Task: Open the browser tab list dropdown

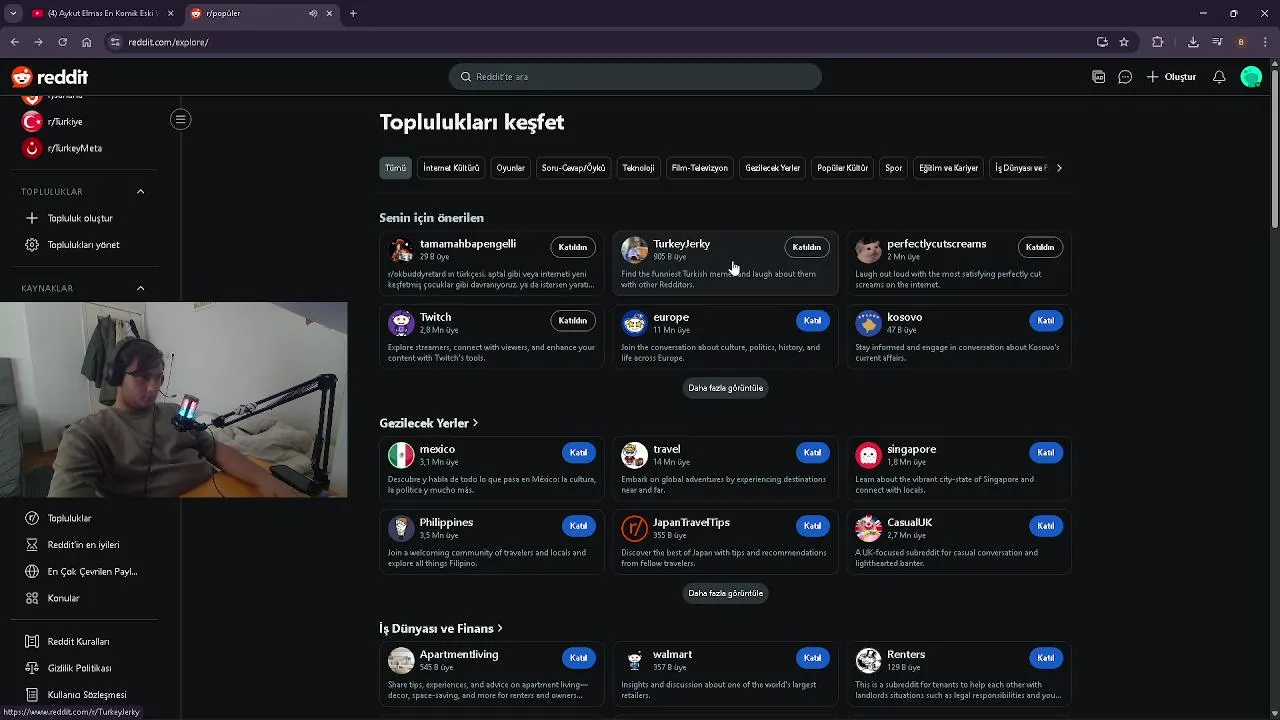Action: pyautogui.click(x=13, y=14)
